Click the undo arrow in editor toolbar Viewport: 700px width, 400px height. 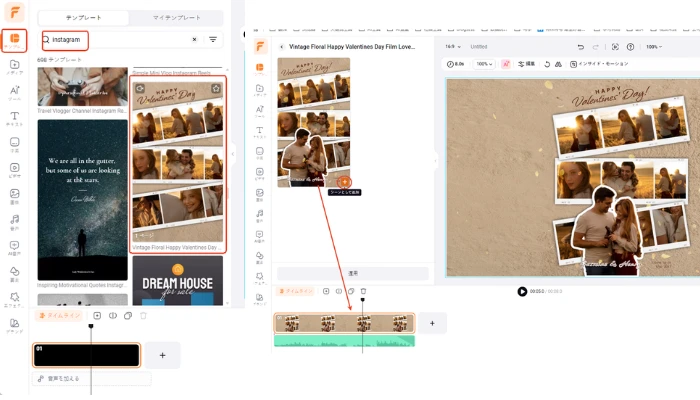580,47
